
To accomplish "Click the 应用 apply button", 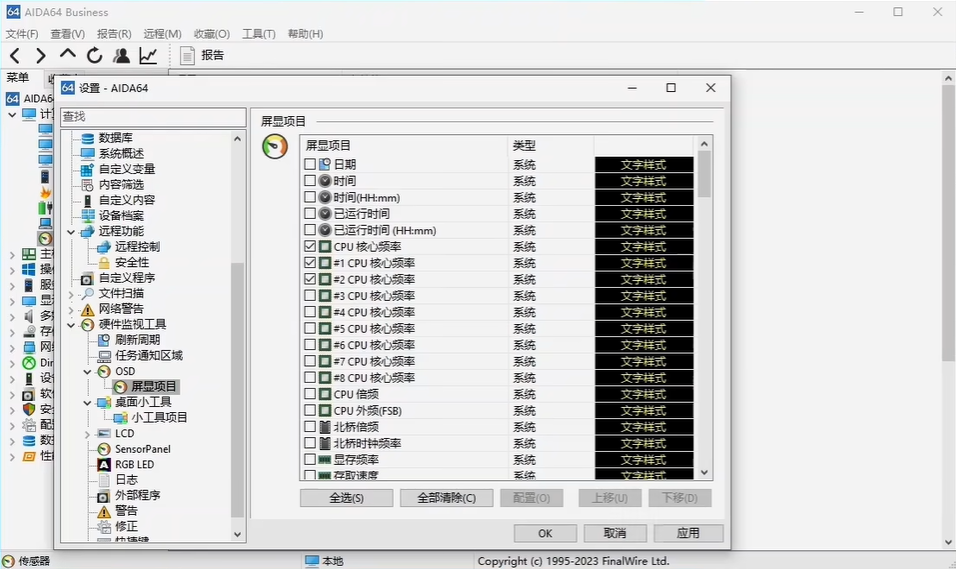I will [688, 533].
